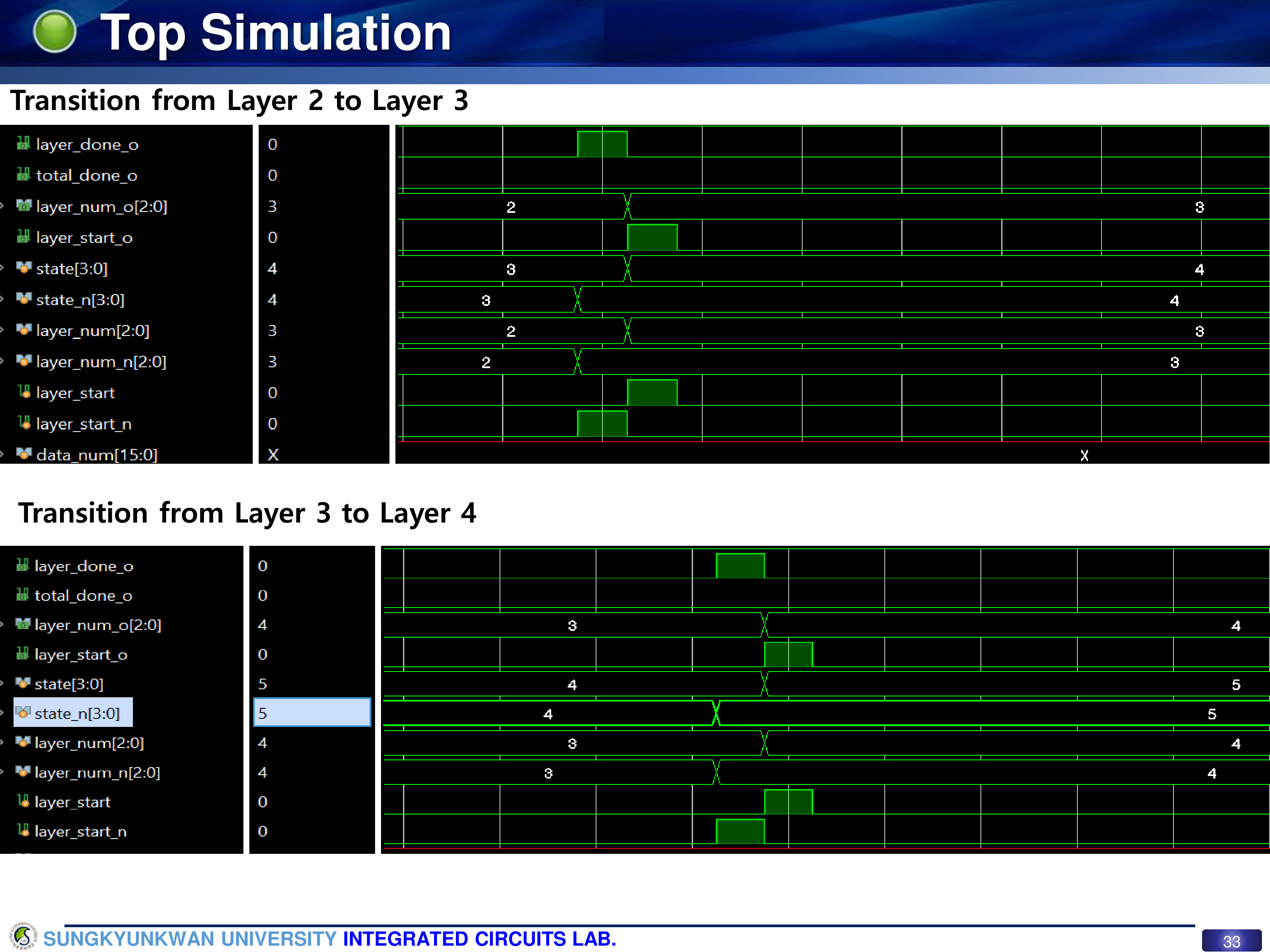
Task: Click the bright state_n transition from 4 to 5
Action: tap(716, 713)
